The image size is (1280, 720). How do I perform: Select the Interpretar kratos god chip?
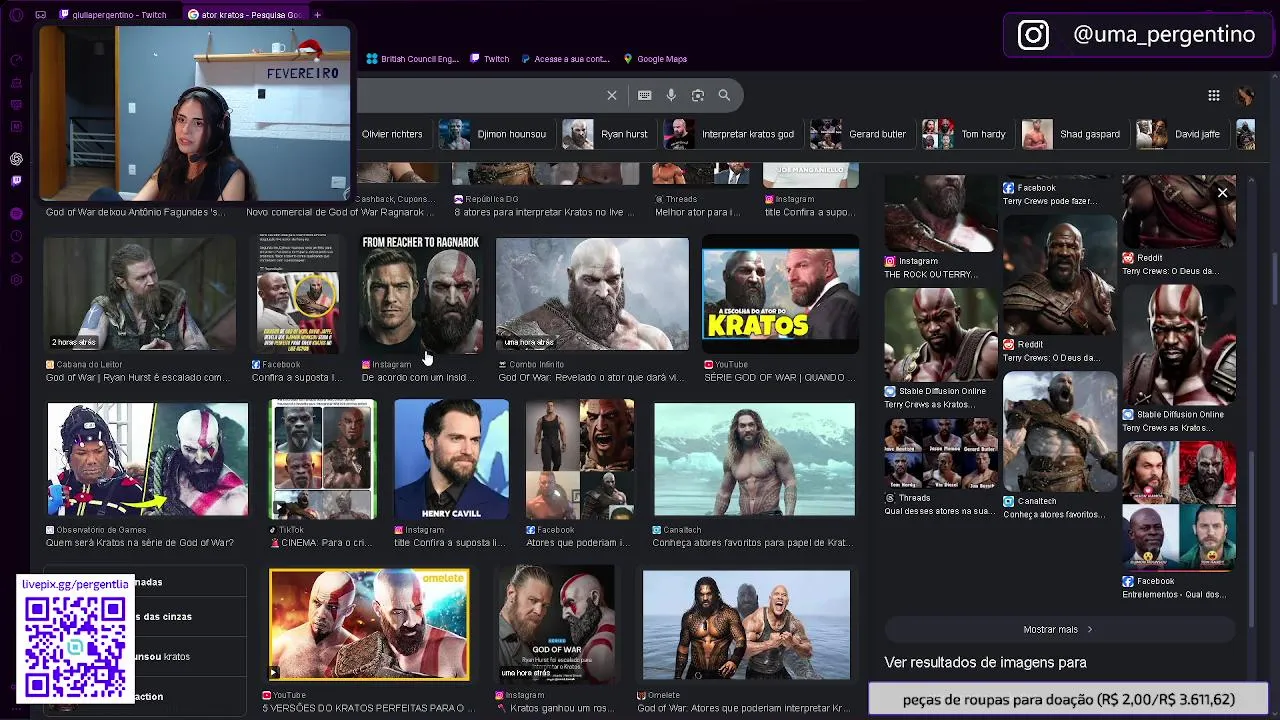click(x=731, y=134)
